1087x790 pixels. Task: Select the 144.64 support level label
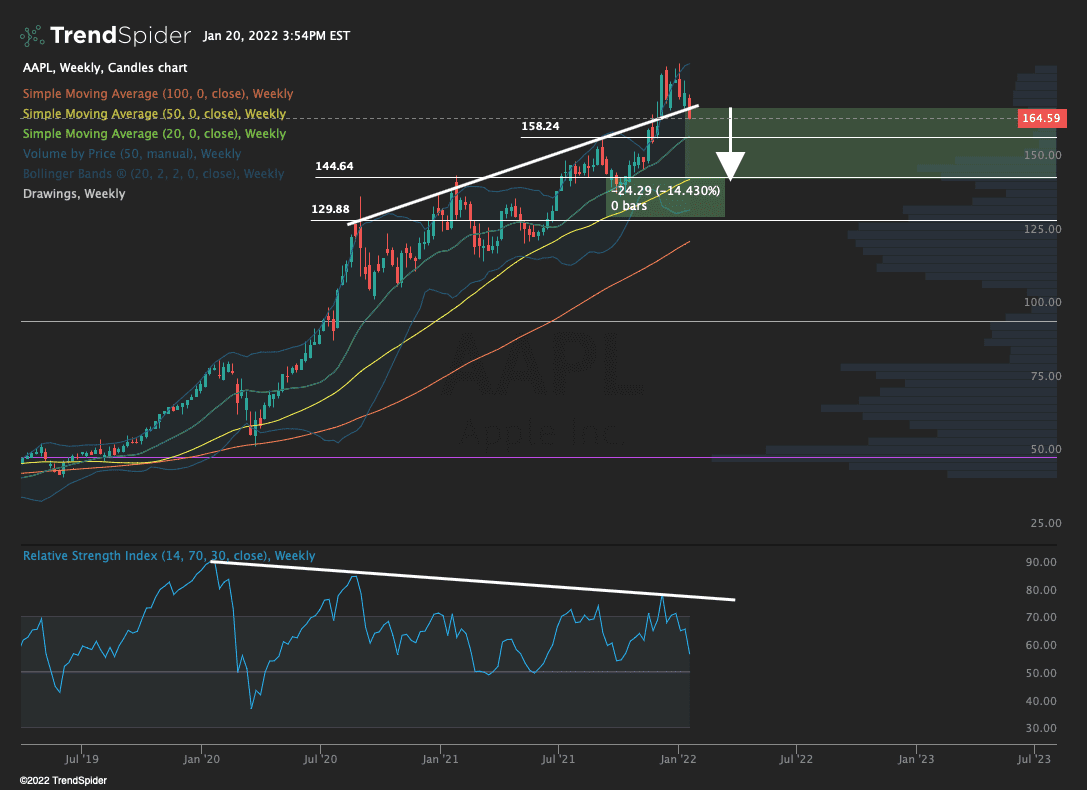pyautogui.click(x=334, y=166)
